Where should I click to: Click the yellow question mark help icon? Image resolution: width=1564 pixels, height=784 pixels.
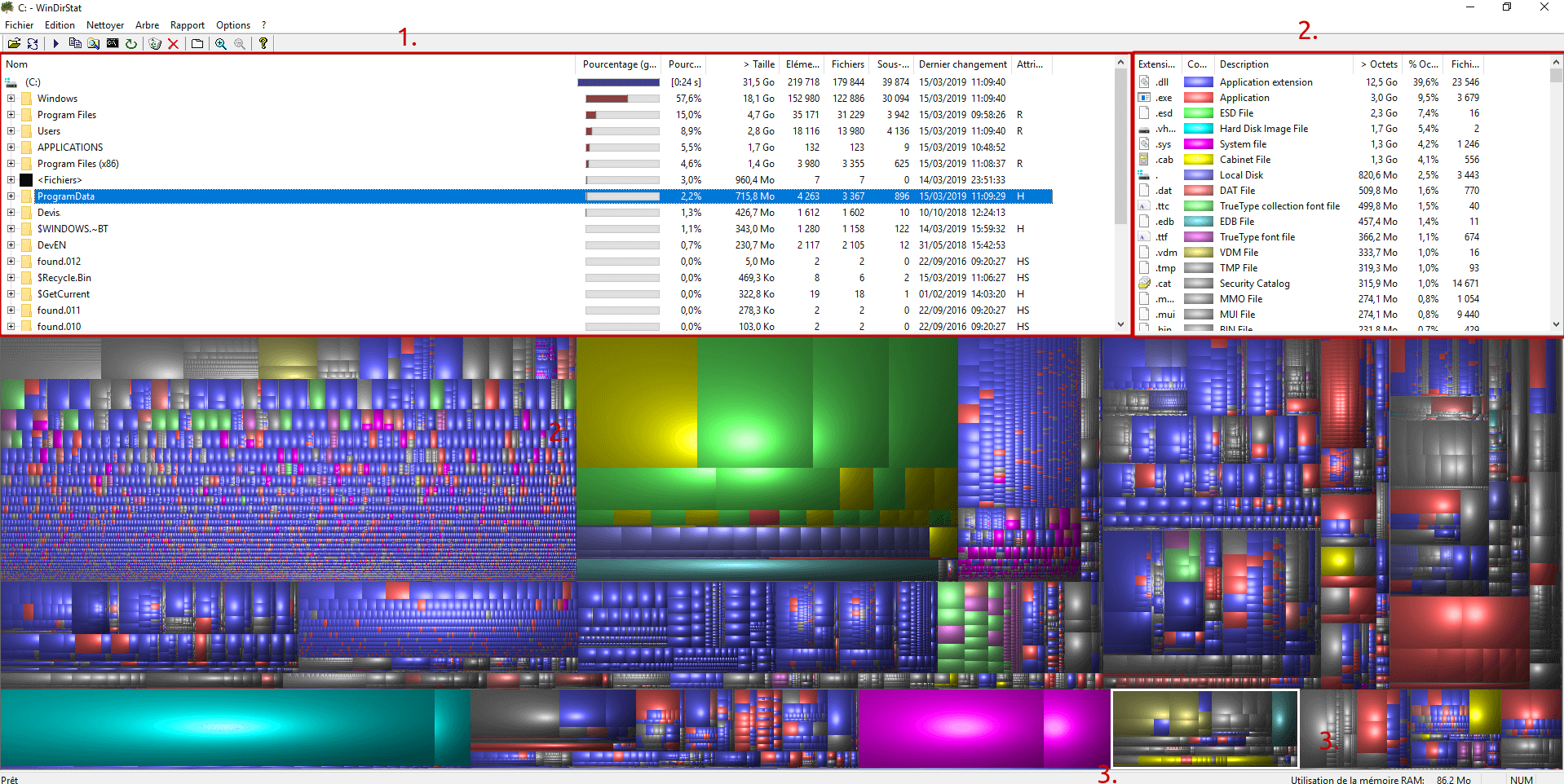pos(263,44)
